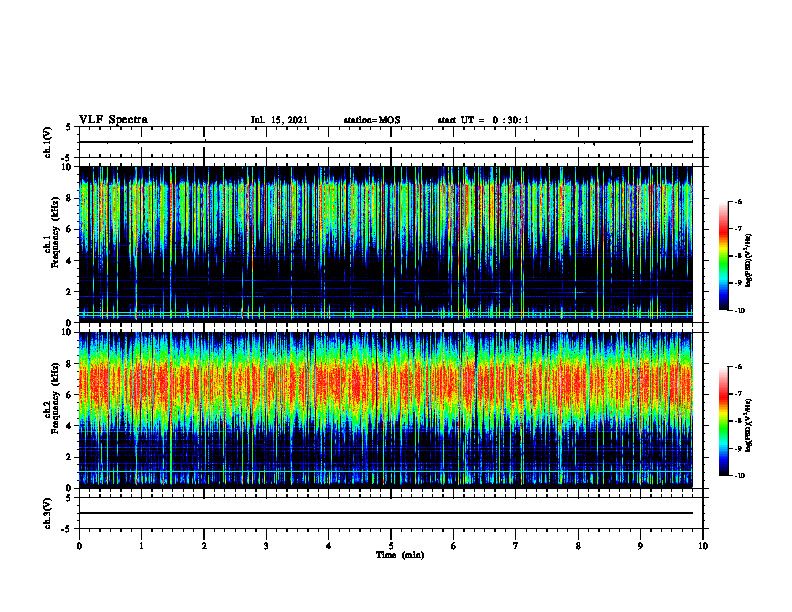Screen dimensions: 792x612
Task: Click the date 'Jul 15, 2021'
Action: coord(279,120)
